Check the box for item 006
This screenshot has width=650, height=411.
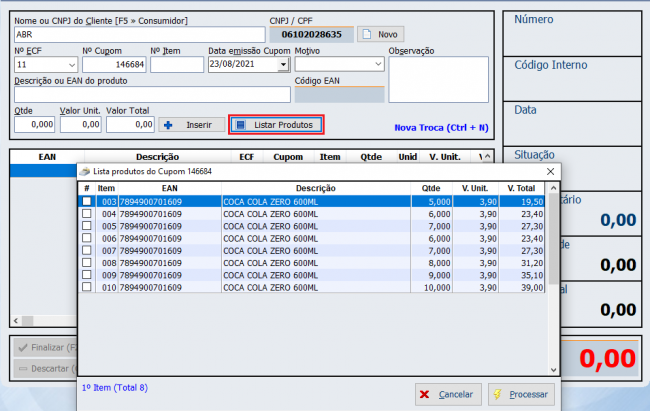(87, 238)
